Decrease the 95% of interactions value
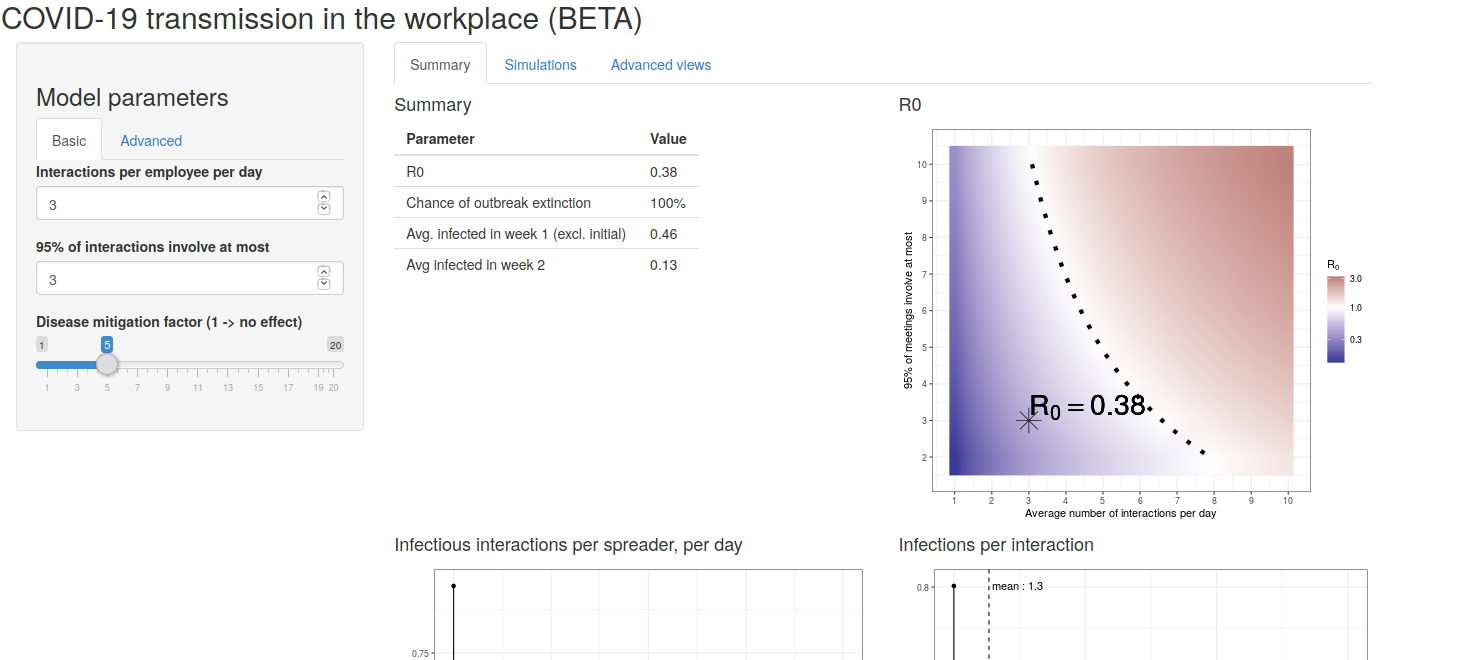The image size is (1466, 660). point(323,284)
